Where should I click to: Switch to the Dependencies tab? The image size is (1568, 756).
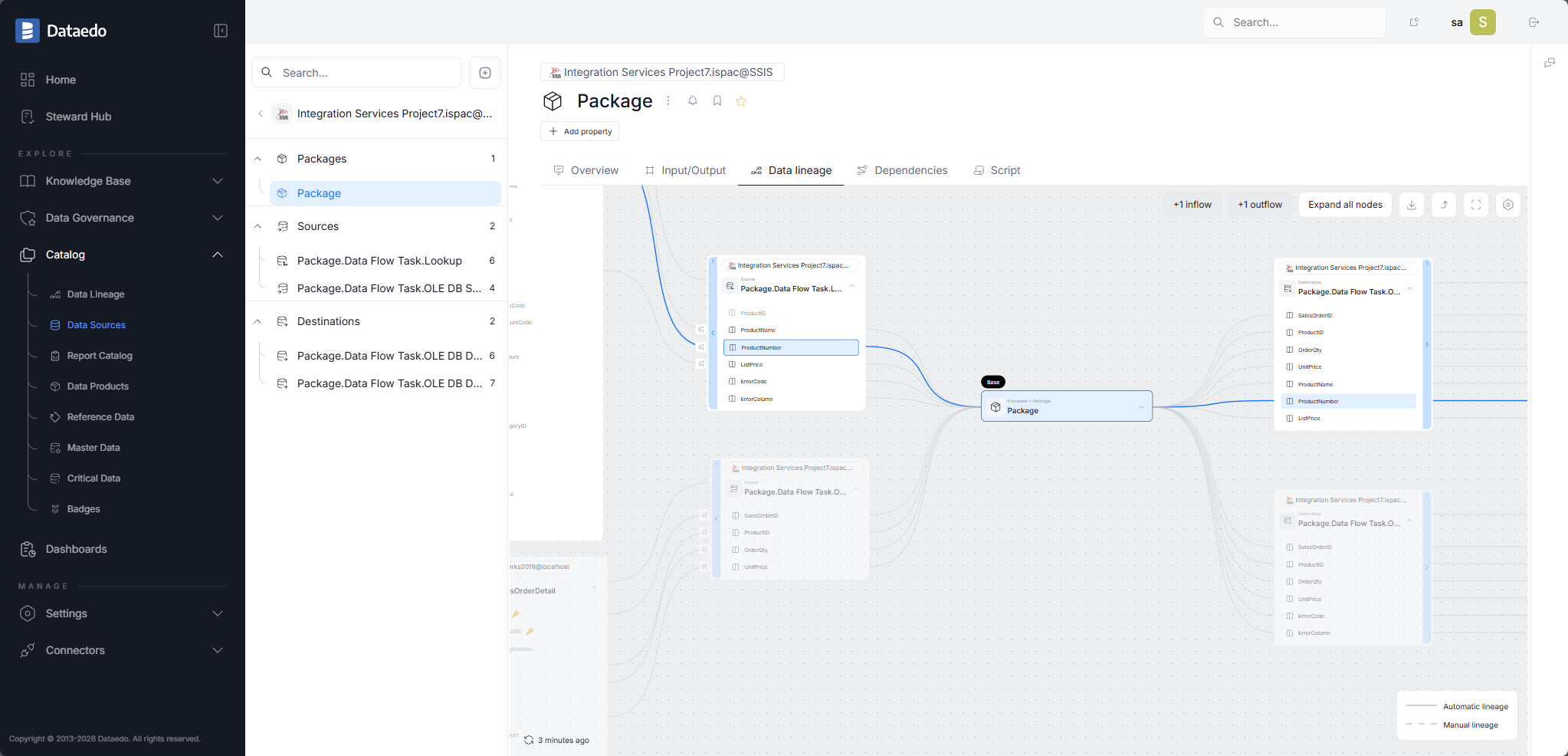[x=910, y=170]
